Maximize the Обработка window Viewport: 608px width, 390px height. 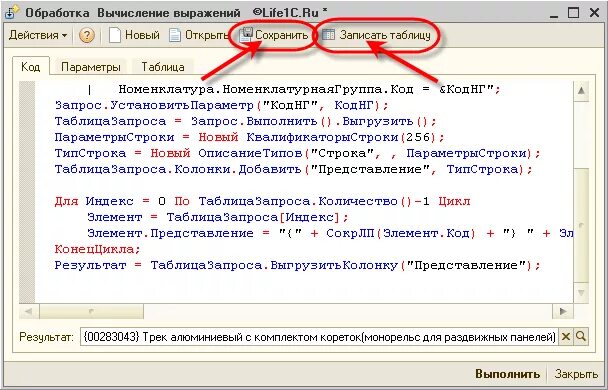coord(573,13)
